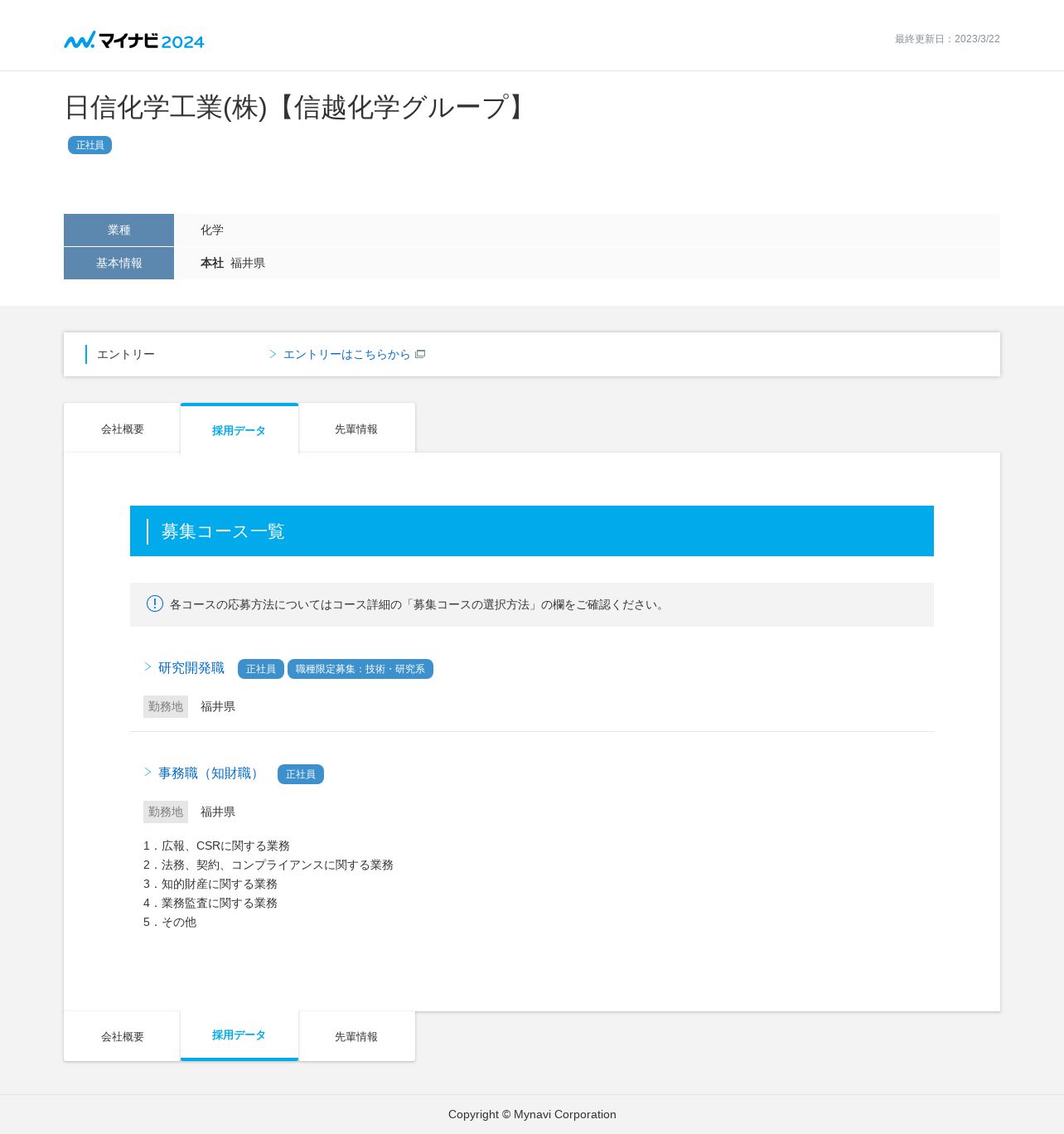The height and width of the screenshot is (1134, 1064).
Task: Select the bottom 採用データ tab
Action: [239, 1035]
